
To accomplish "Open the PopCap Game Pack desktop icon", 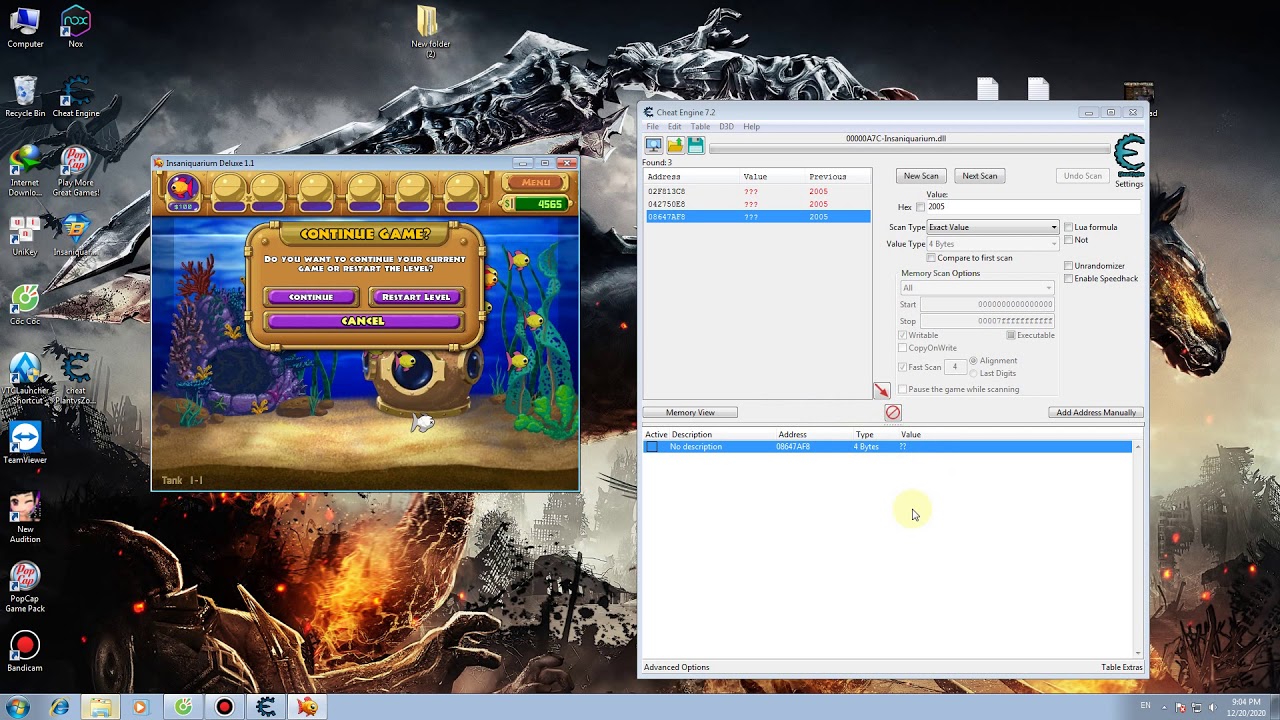I will tap(25, 587).
